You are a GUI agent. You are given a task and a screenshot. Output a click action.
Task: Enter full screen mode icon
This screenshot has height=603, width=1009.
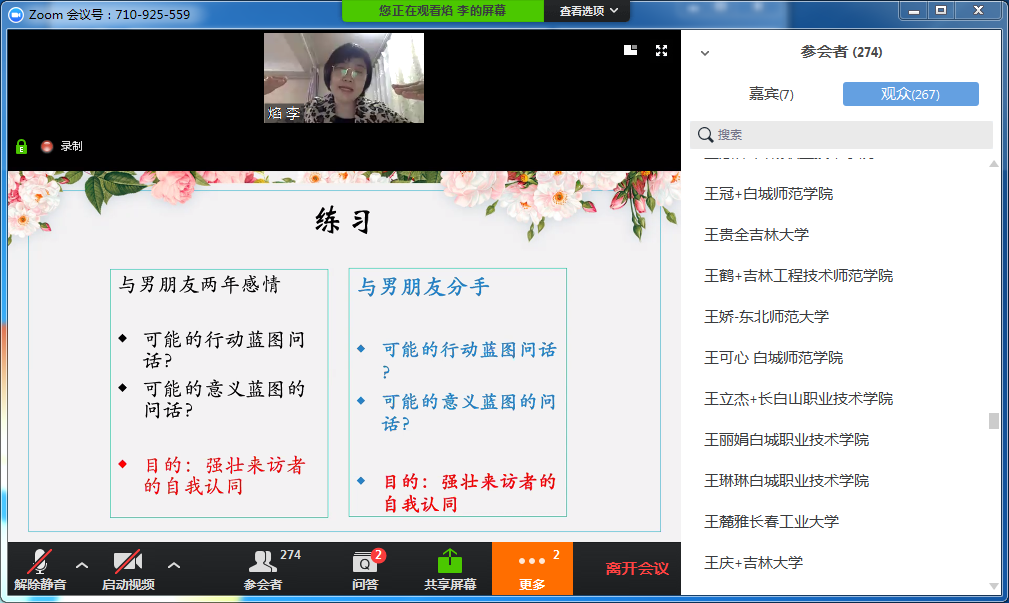662,50
